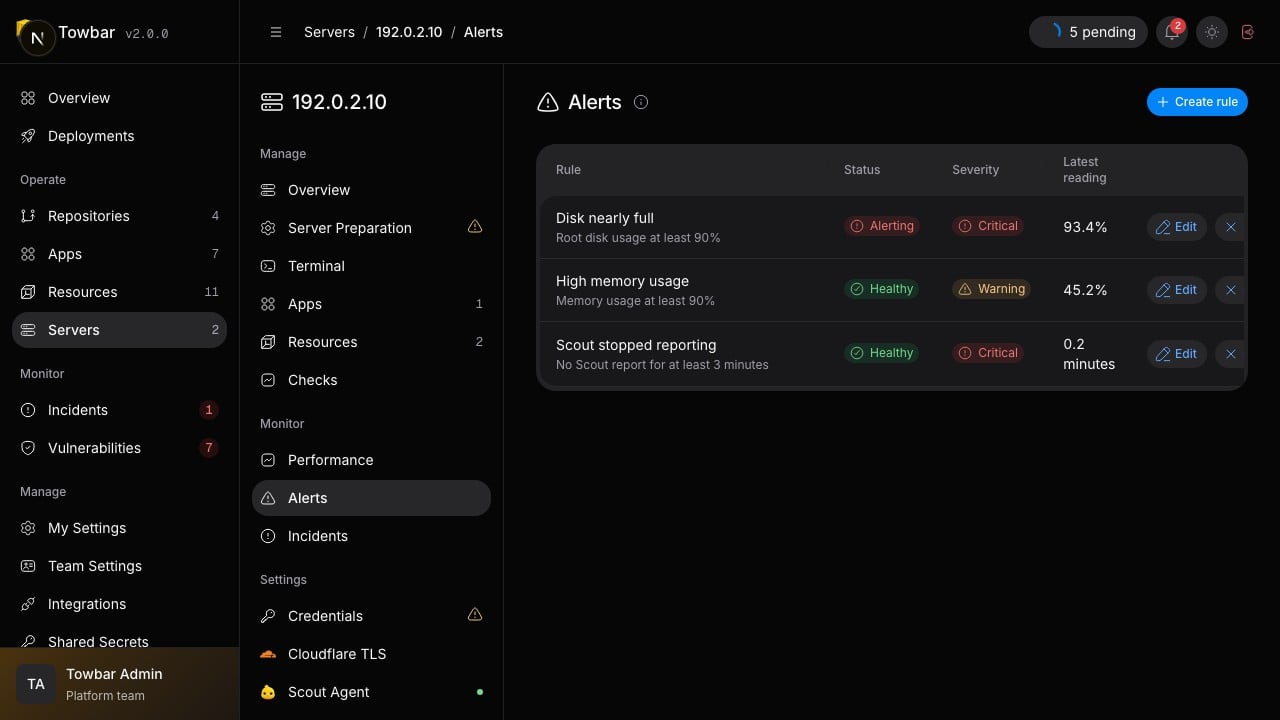Switch theme with the sun icon

pos(1212,32)
